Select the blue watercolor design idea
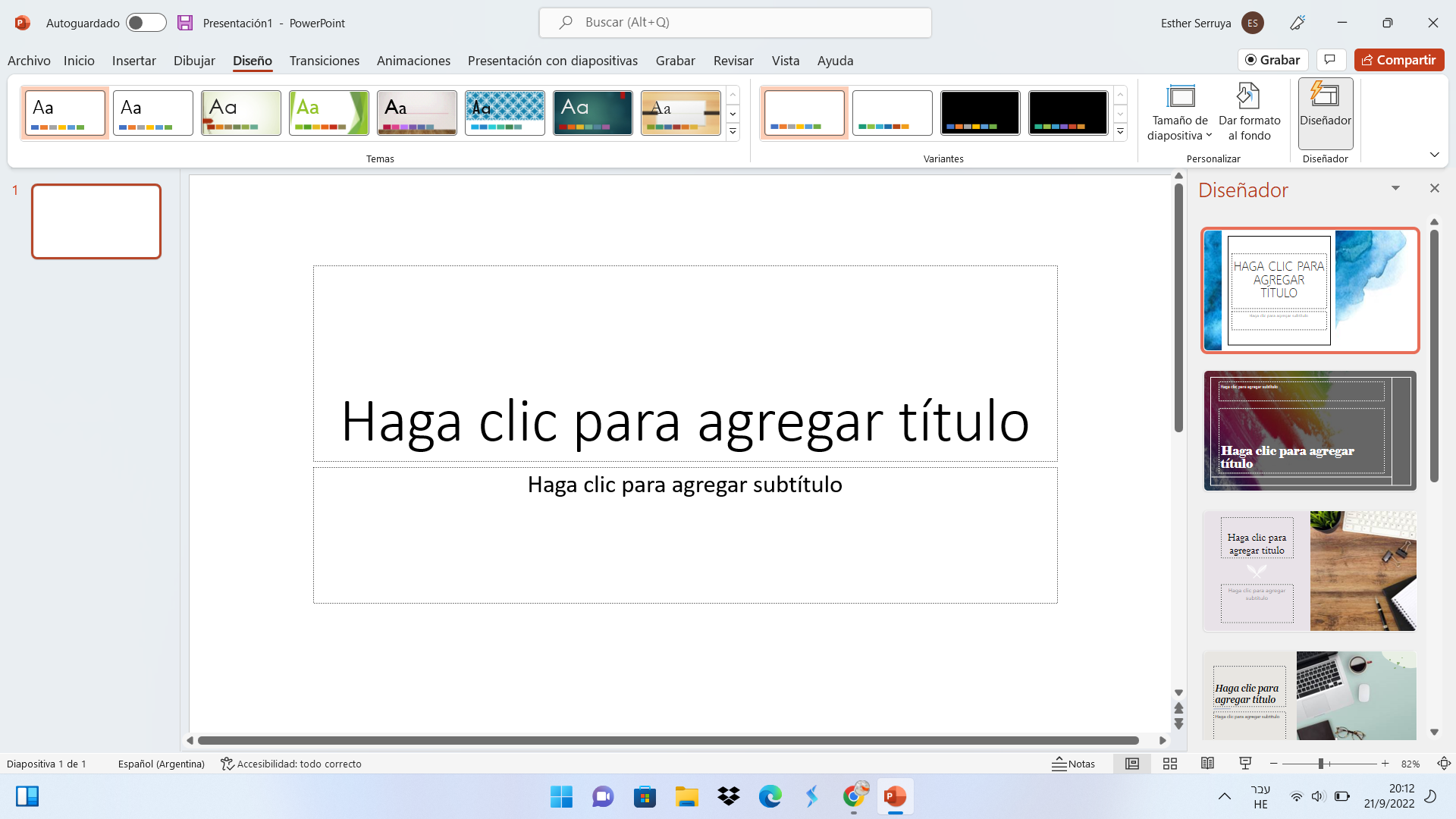The width and height of the screenshot is (1456, 819). click(x=1310, y=290)
